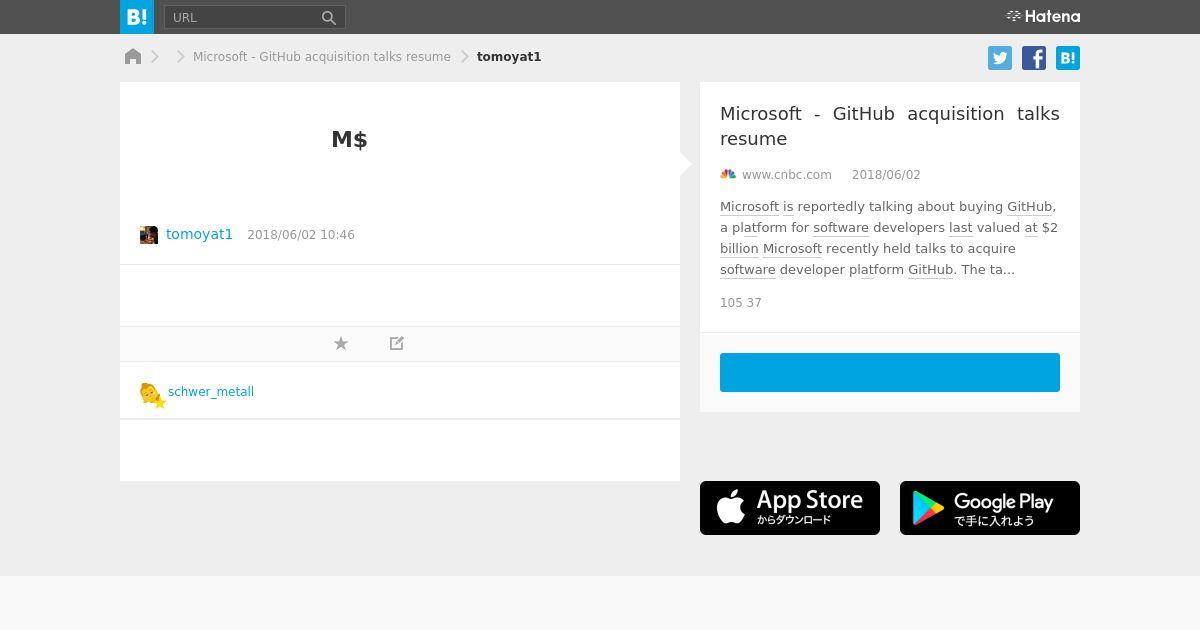This screenshot has width=1200, height=630.
Task: Open the article title 'Microsoft - GitHub acquisition talks resume'
Action: (890, 126)
